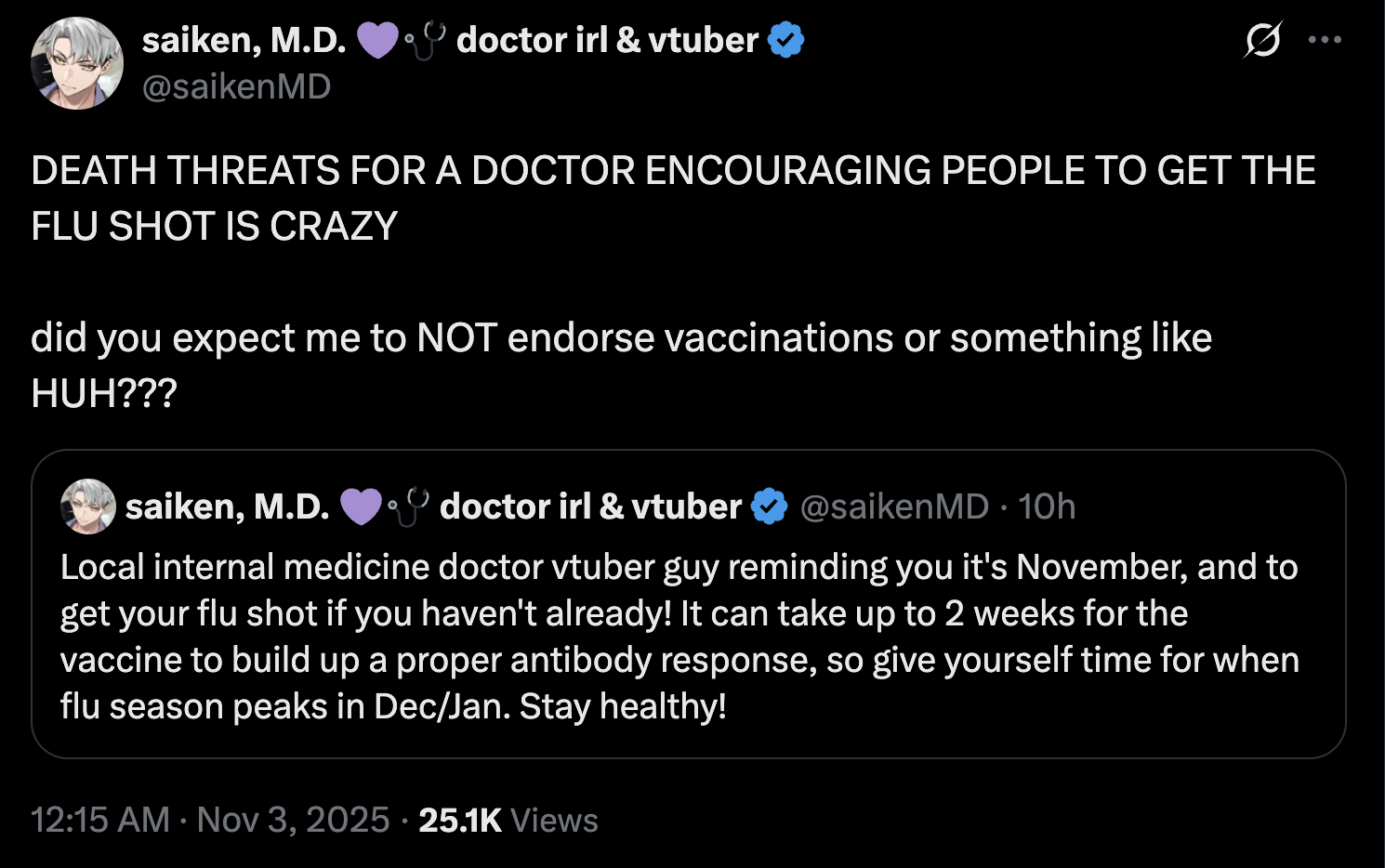The height and width of the screenshot is (868, 1385).
Task: Click the "10h" timestamp of quoted post
Action: tap(1047, 506)
